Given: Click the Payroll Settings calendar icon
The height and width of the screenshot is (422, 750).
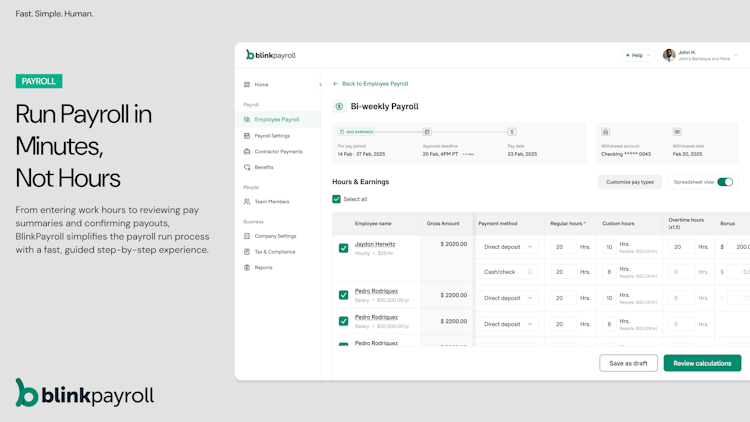Looking at the screenshot, I should point(247,136).
